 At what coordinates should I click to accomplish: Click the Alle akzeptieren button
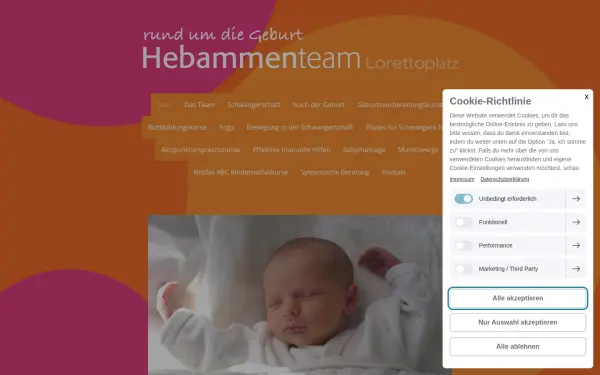click(517, 298)
